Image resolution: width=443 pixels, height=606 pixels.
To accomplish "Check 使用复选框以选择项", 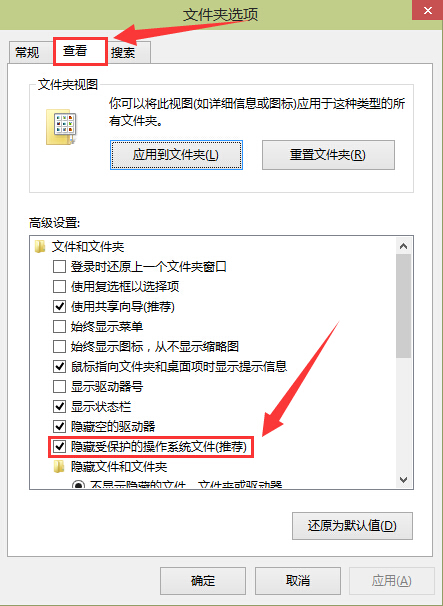I will pos(59,286).
